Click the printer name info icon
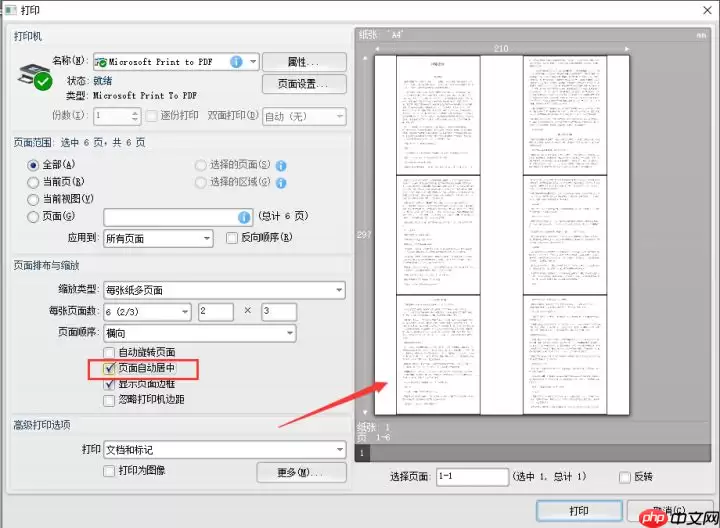 click(236, 62)
